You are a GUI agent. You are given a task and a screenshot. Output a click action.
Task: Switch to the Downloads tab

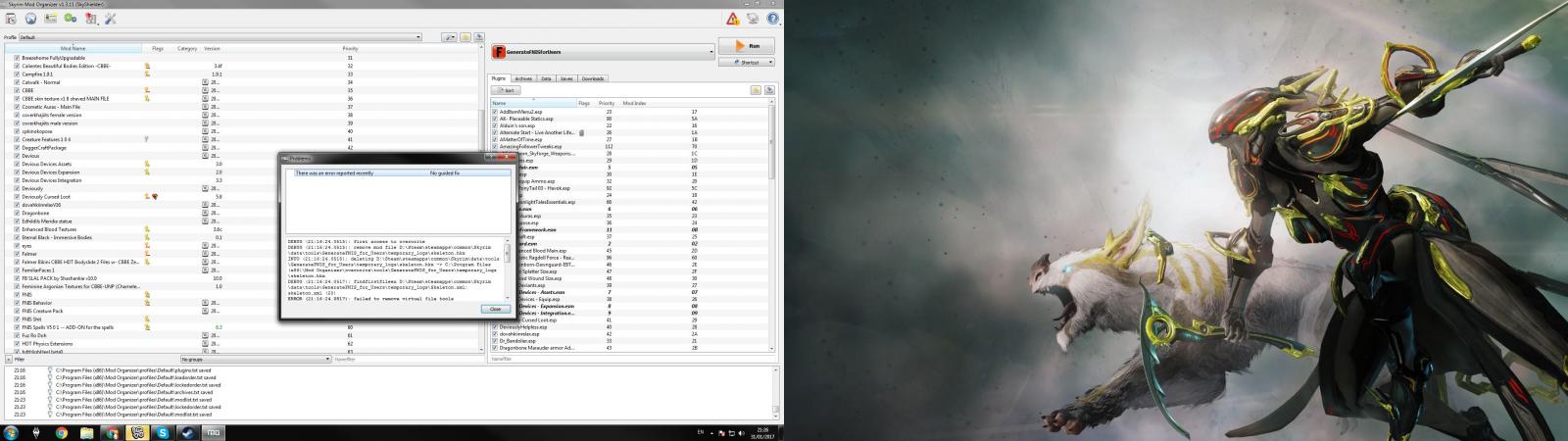pyautogui.click(x=593, y=78)
